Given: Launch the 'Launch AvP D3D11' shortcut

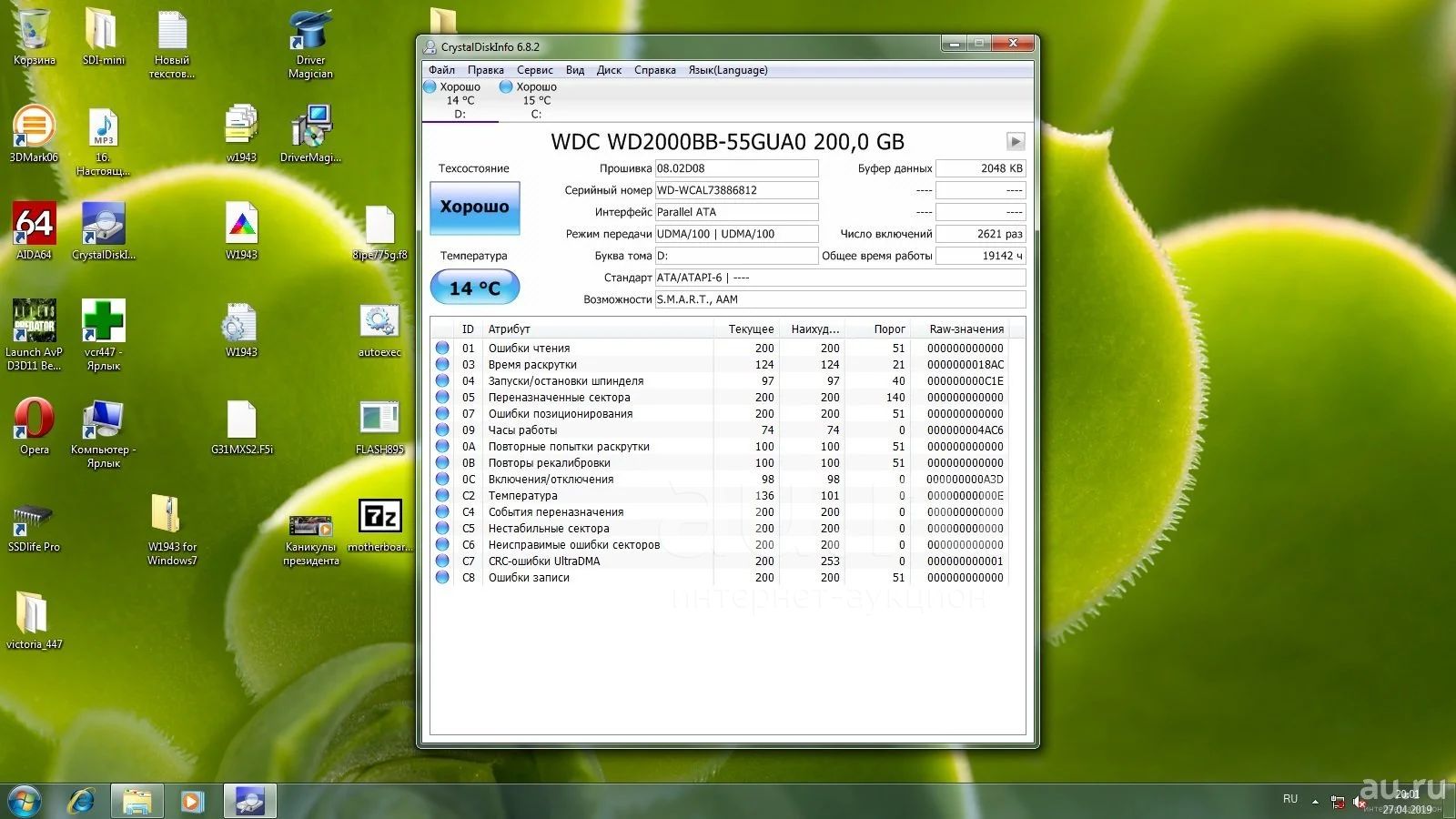Looking at the screenshot, I should click(x=34, y=335).
